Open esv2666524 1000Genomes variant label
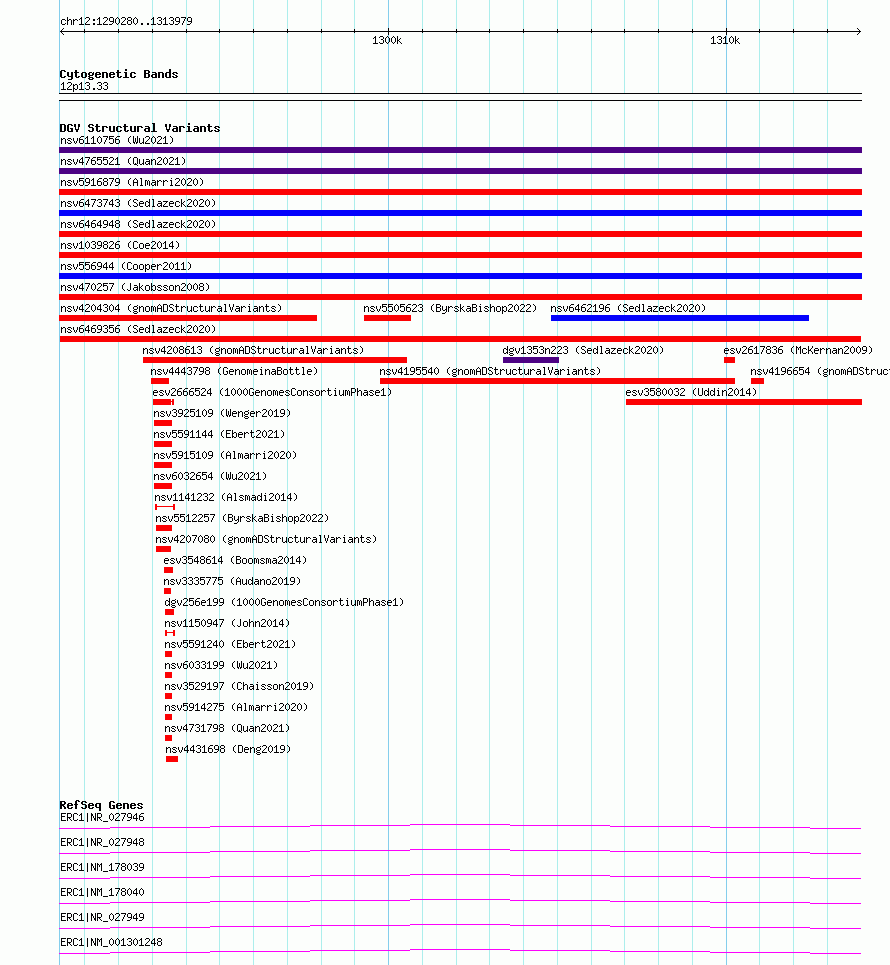This screenshot has width=890, height=965. point(272,392)
